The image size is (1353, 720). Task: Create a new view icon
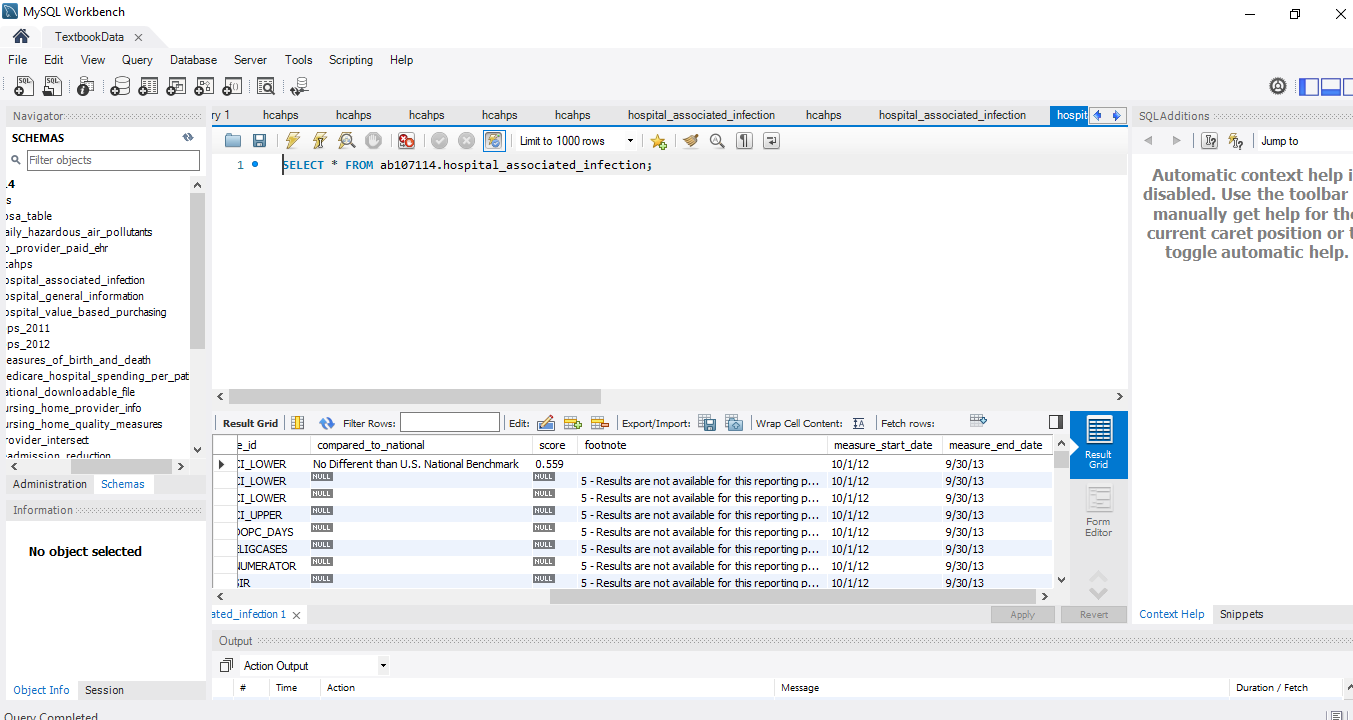point(177,86)
